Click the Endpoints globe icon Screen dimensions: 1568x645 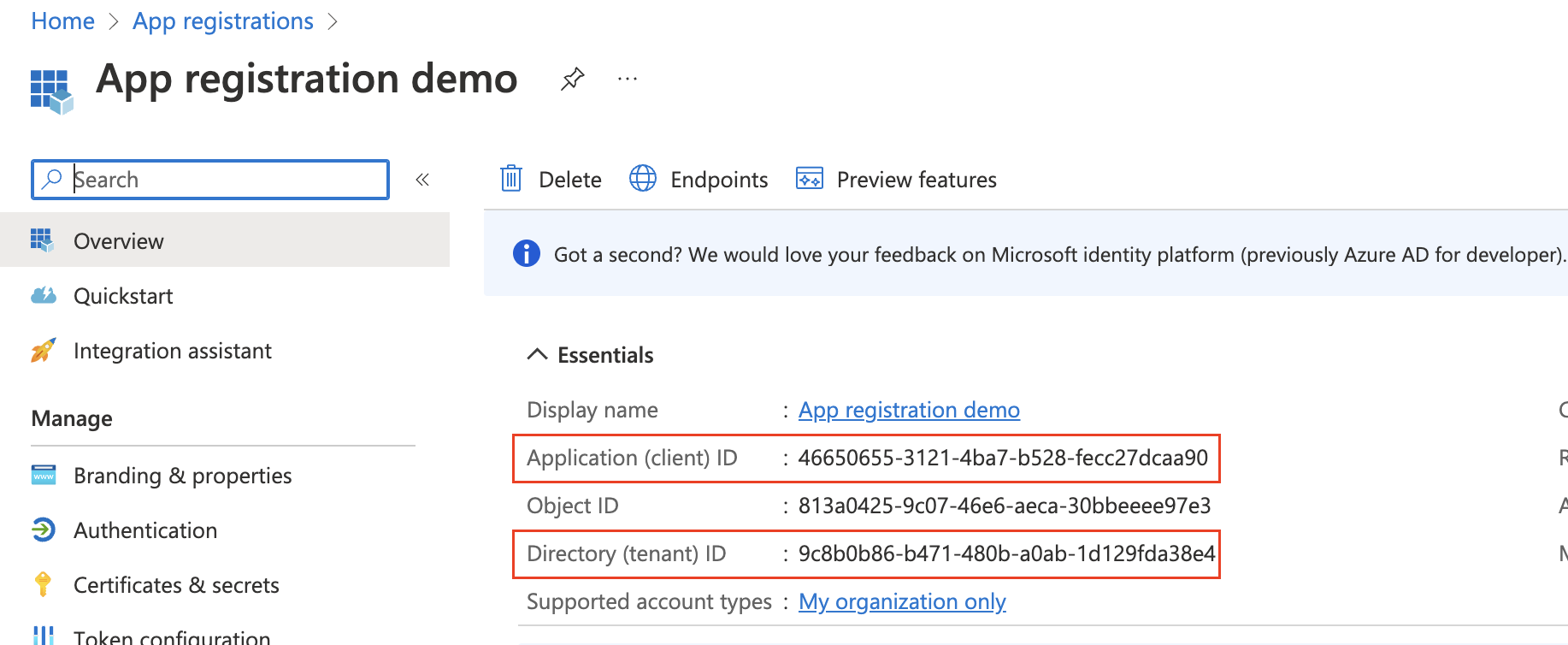click(x=643, y=179)
